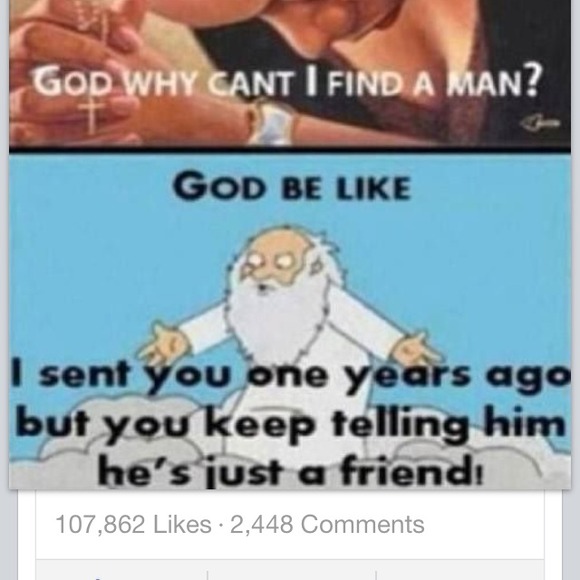Open the meme image in full view
580x580 pixels.
290,244
